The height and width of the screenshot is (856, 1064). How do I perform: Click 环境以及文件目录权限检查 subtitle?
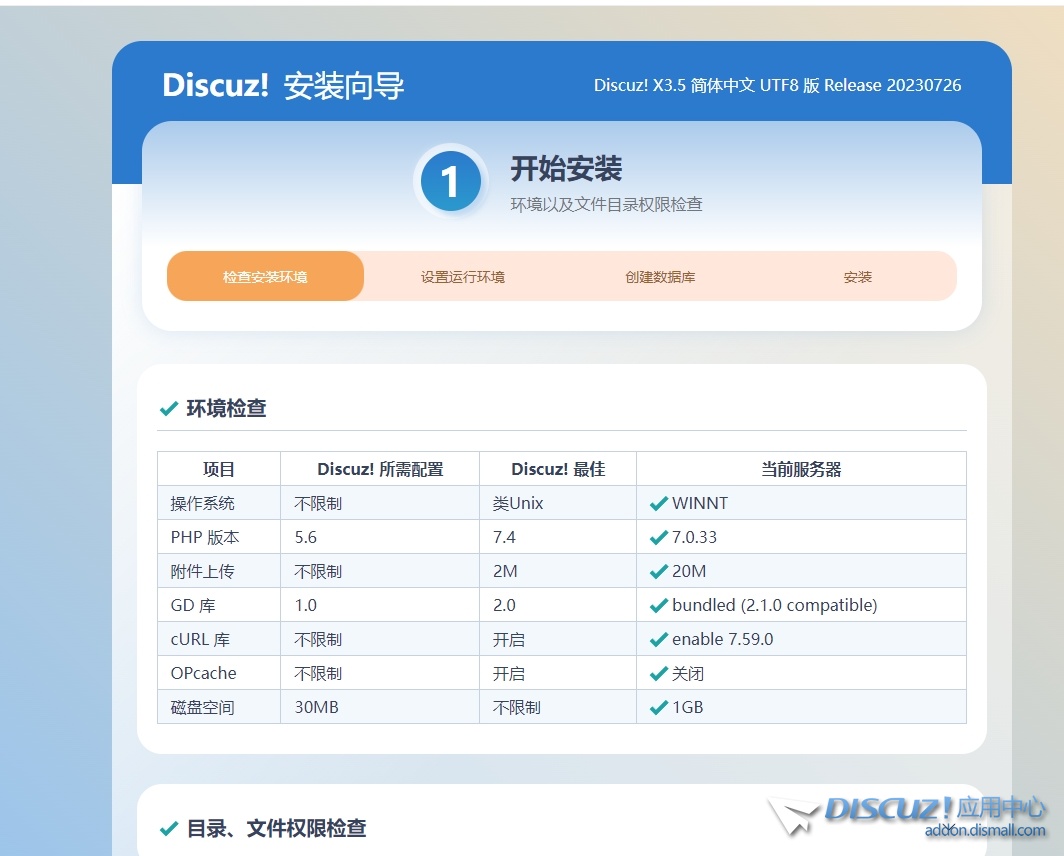click(x=606, y=204)
